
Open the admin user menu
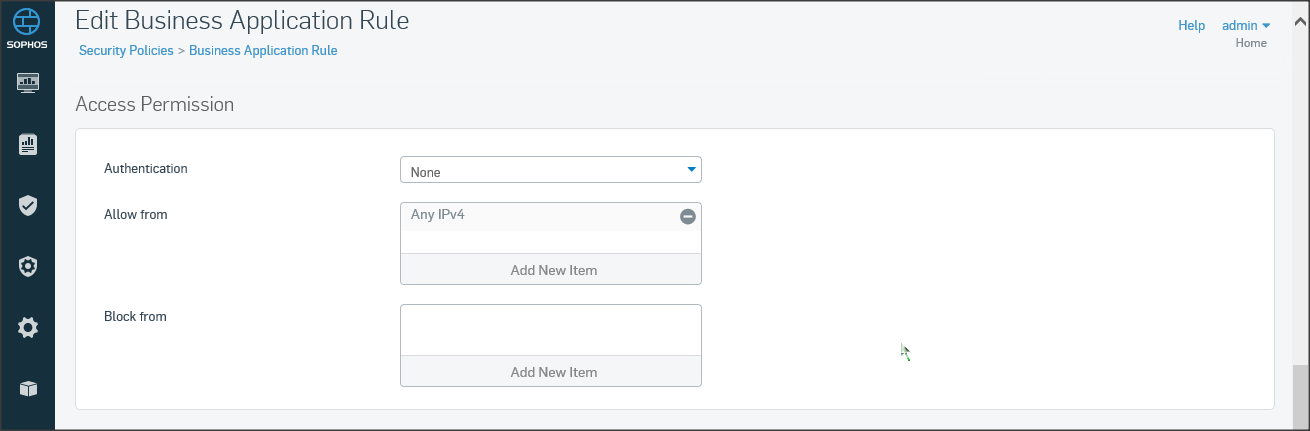[x=1245, y=25]
